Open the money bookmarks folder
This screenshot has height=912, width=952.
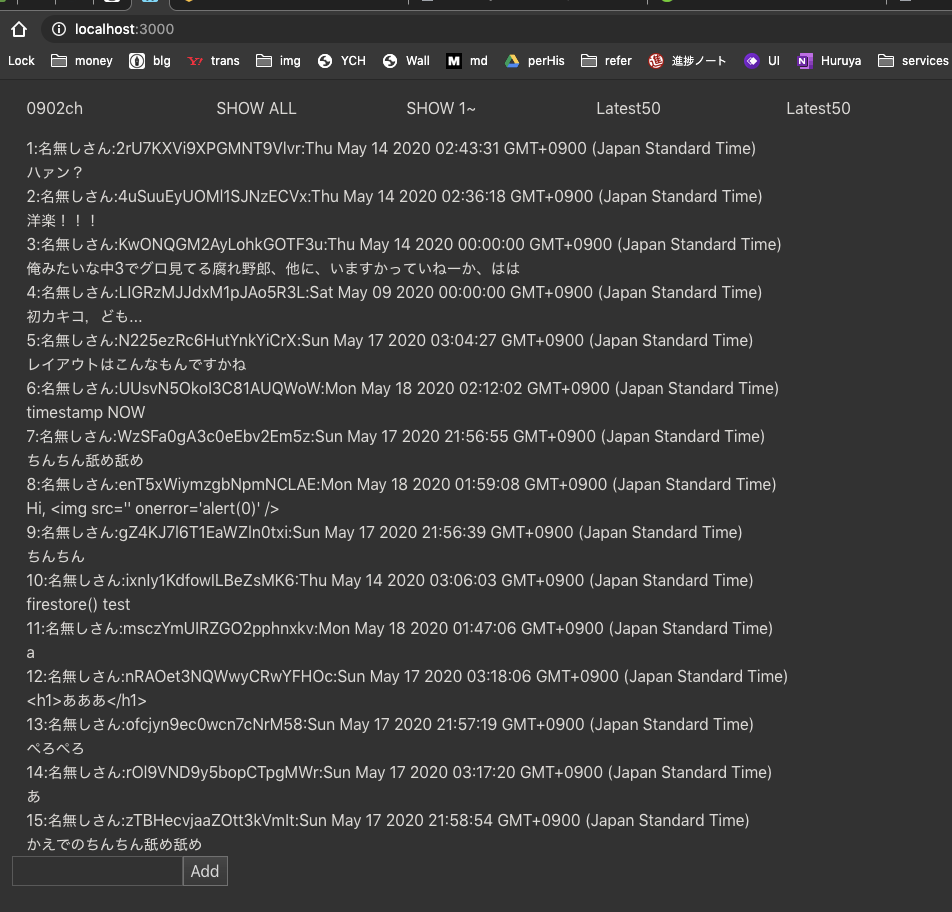tap(81, 61)
